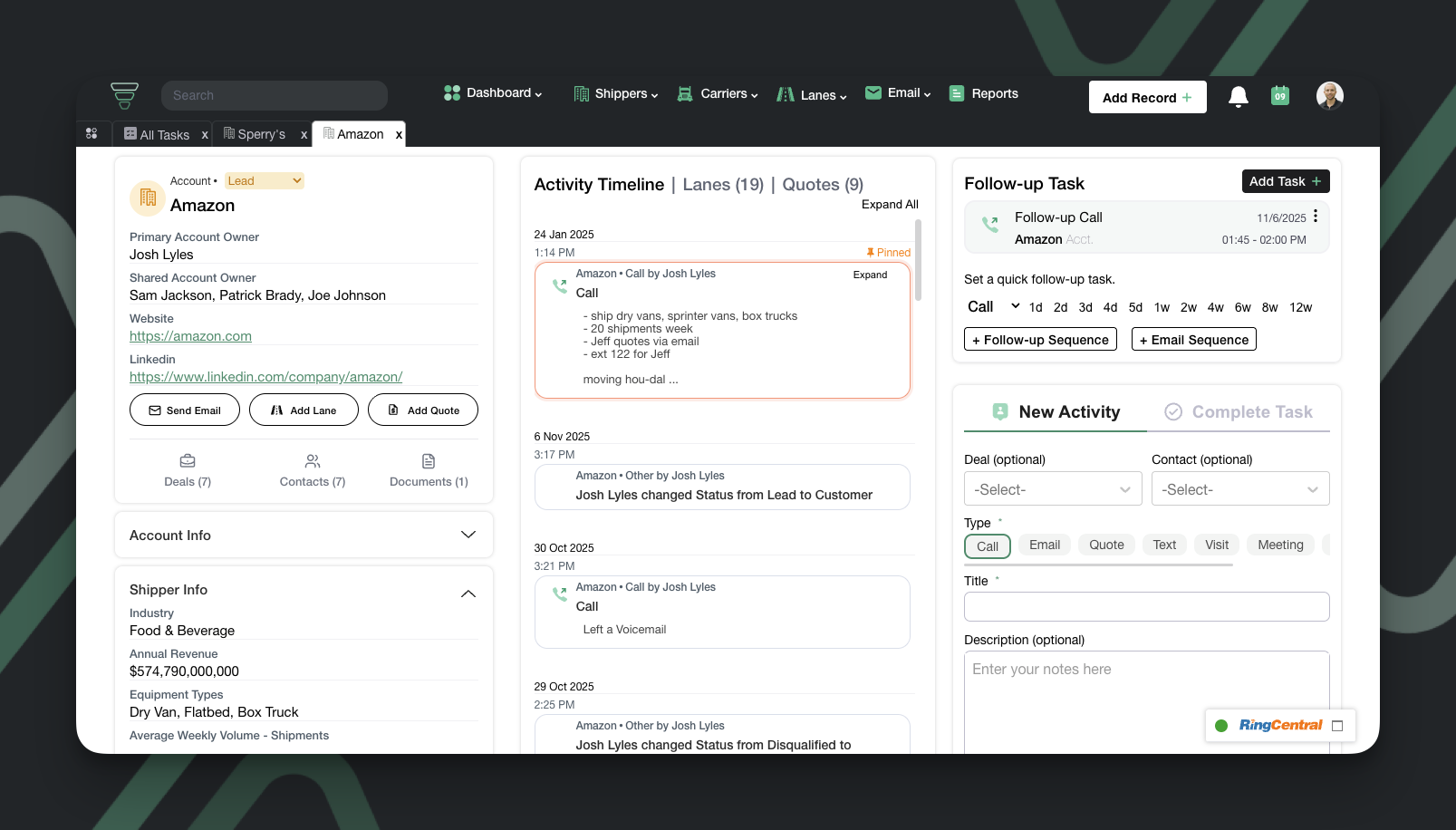The width and height of the screenshot is (1456, 830).
Task: Open the Dashboard dropdown menu
Action: [x=493, y=93]
